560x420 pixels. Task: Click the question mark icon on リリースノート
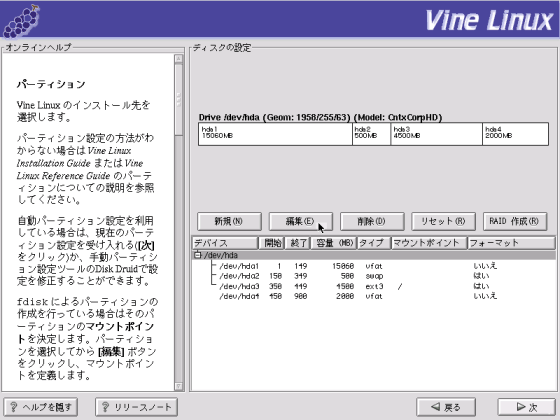click(105, 407)
